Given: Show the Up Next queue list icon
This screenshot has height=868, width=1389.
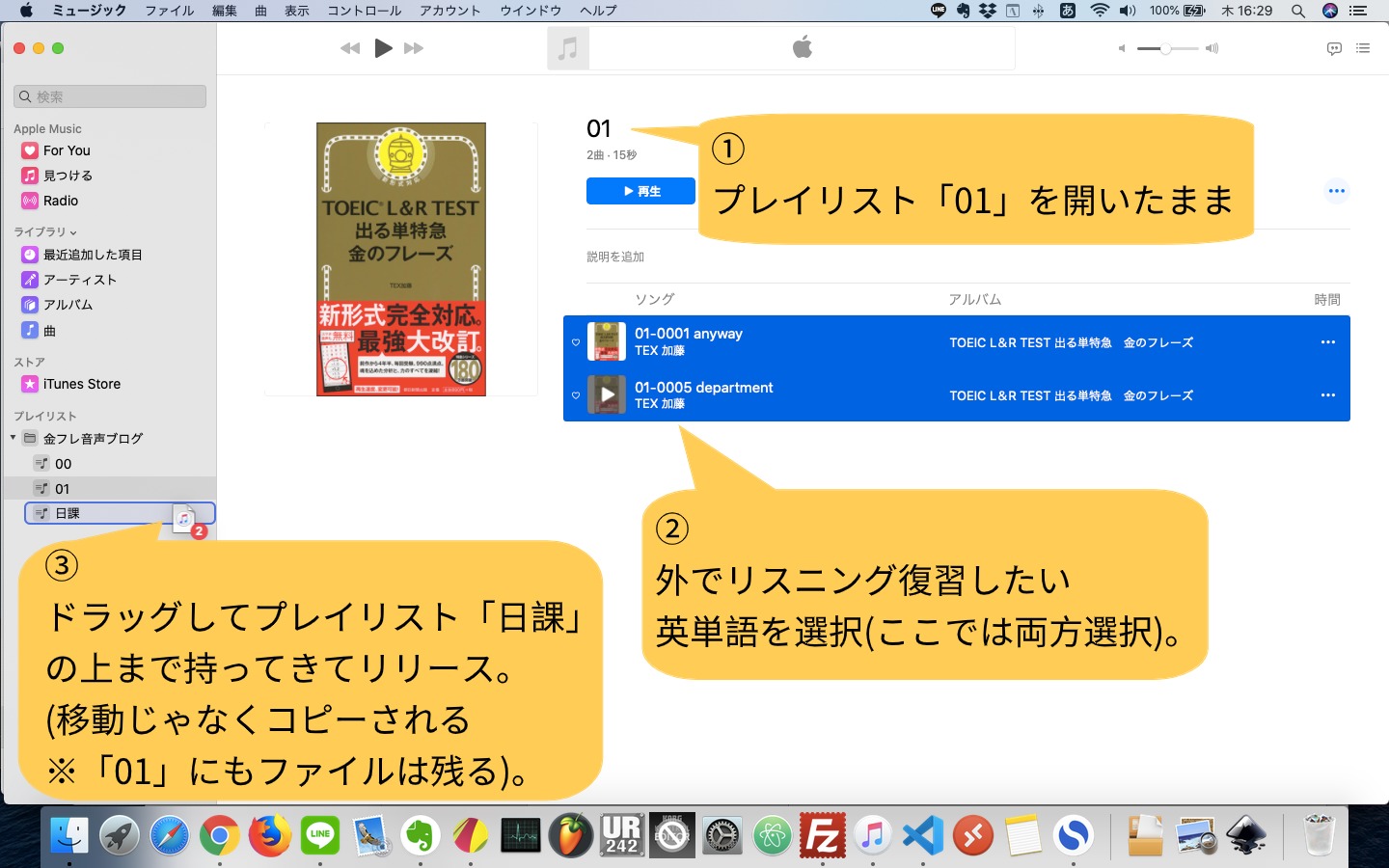Looking at the screenshot, I should [1363, 48].
